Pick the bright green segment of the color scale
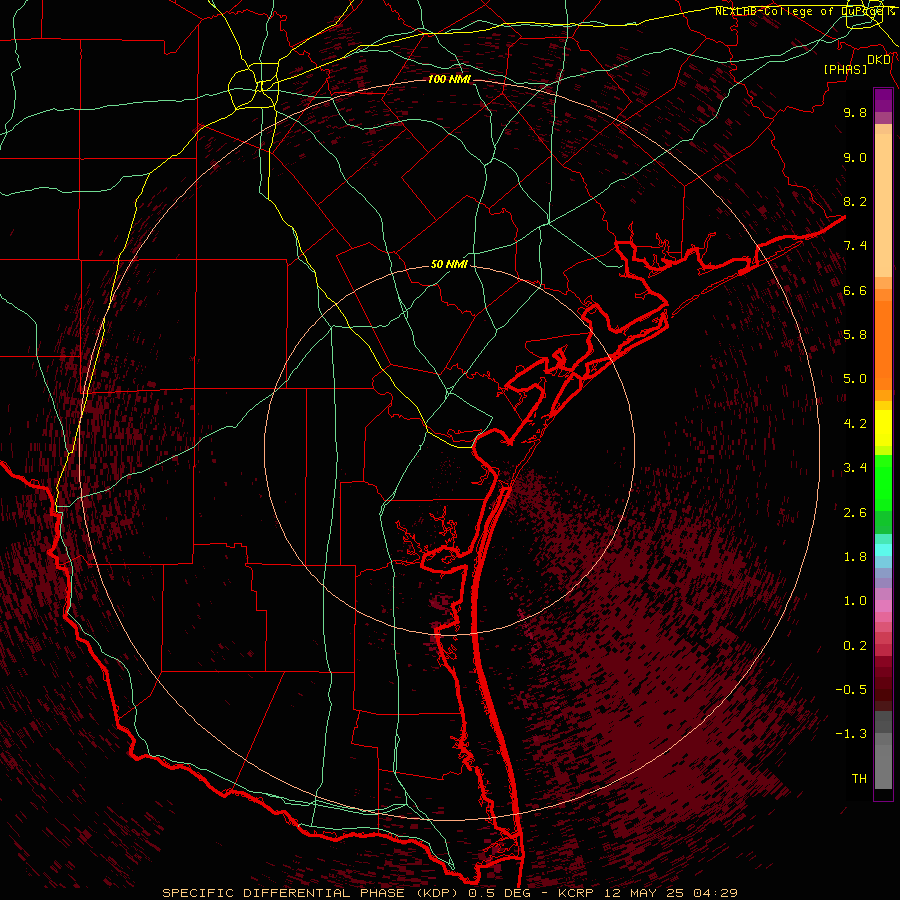 (x=883, y=483)
